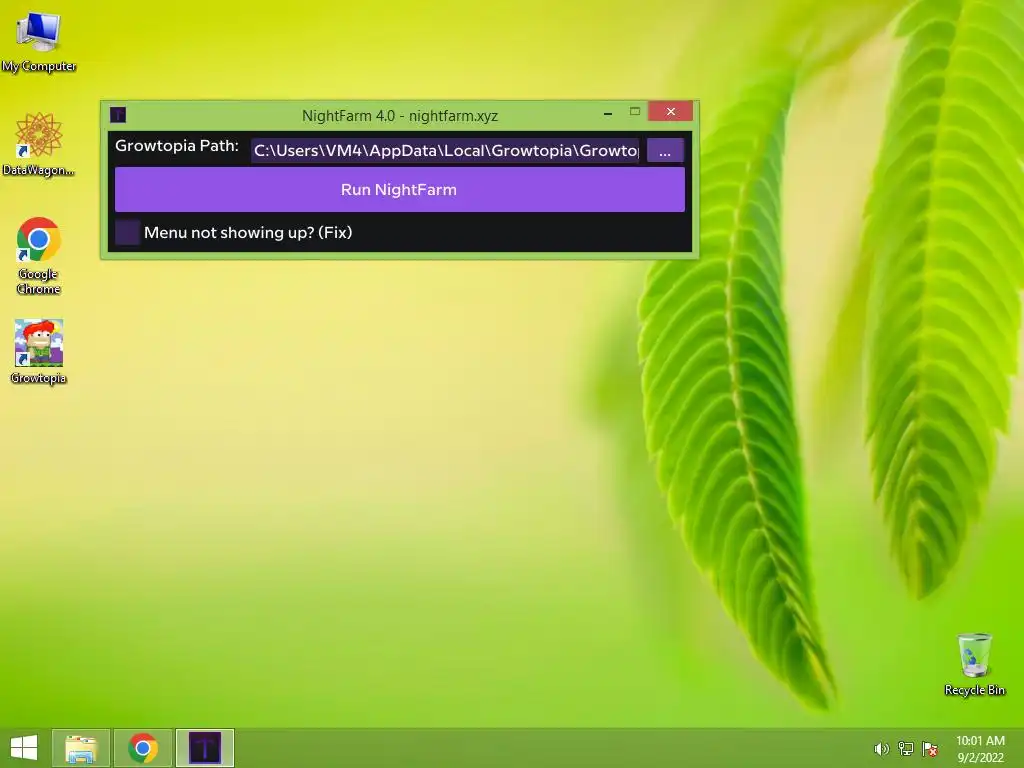Open the network tray icon
Viewport: 1024px width, 768px height.
[x=906, y=749]
